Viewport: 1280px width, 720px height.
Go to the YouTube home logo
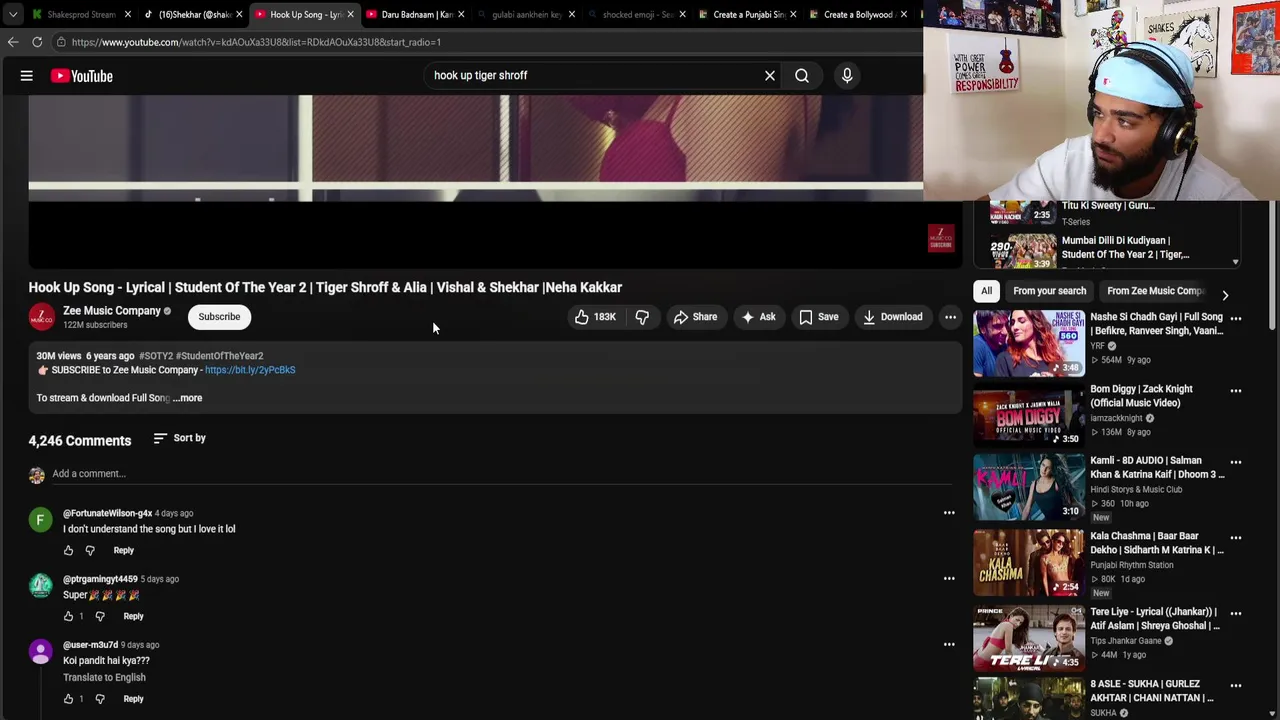[81, 76]
